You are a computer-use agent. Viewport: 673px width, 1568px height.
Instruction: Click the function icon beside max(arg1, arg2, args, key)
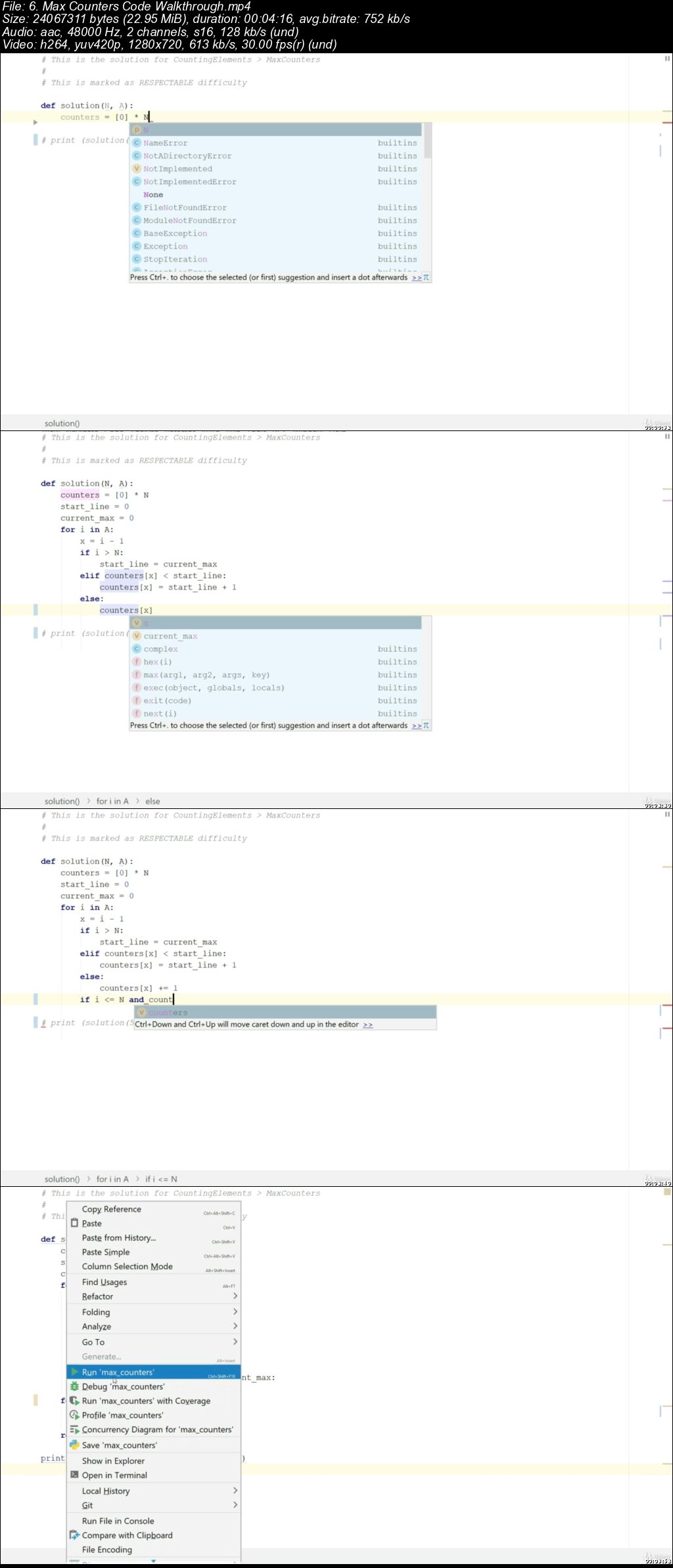tap(137, 675)
